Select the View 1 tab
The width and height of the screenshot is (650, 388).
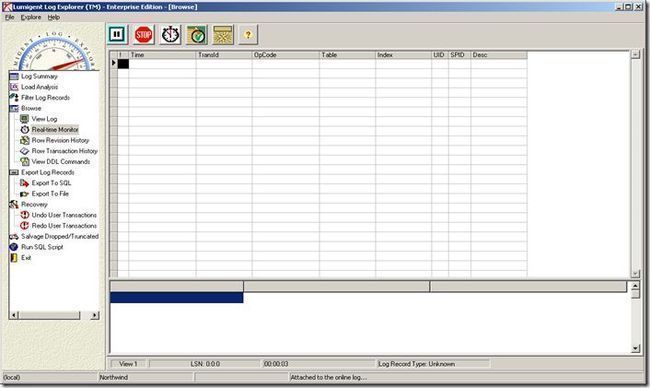click(128, 364)
